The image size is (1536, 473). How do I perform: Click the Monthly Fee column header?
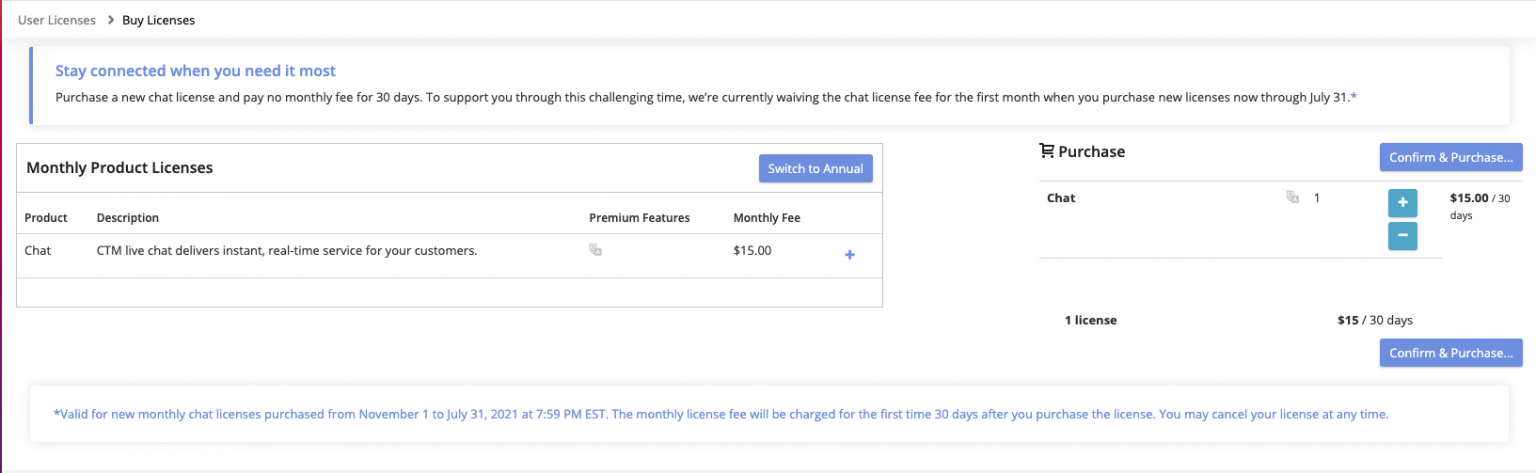(766, 218)
